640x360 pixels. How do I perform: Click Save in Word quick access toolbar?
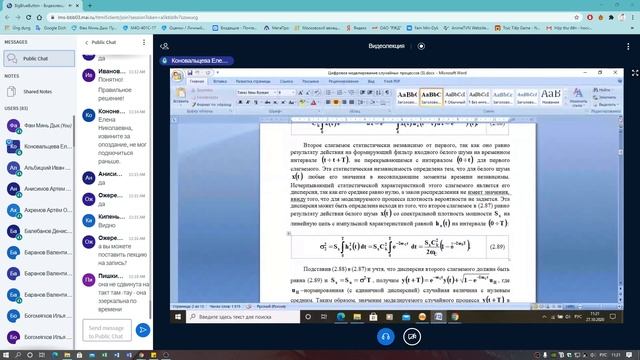click(x=190, y=73)
